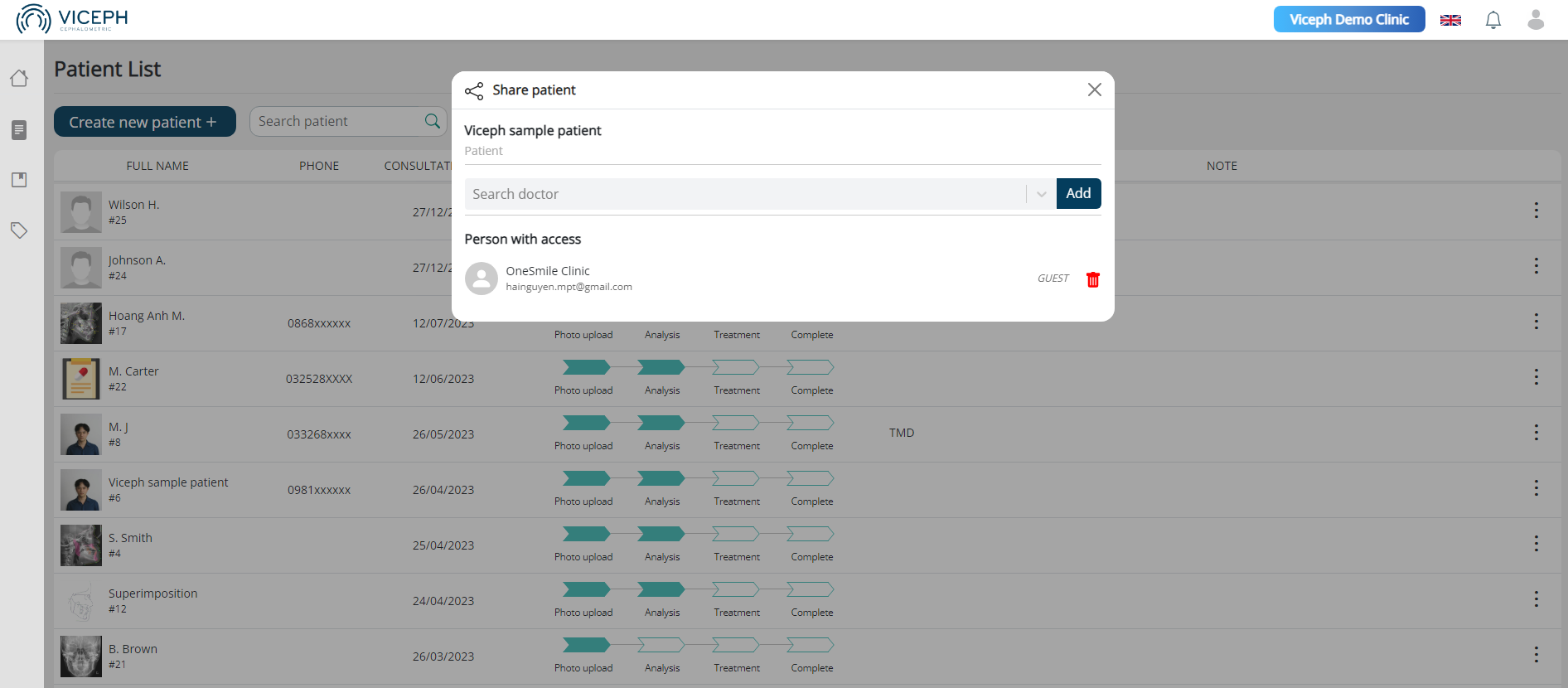Viewport: 1568px width, 688px height.
Task: Change language via the UK flag icon
Action: point(1450,20)
